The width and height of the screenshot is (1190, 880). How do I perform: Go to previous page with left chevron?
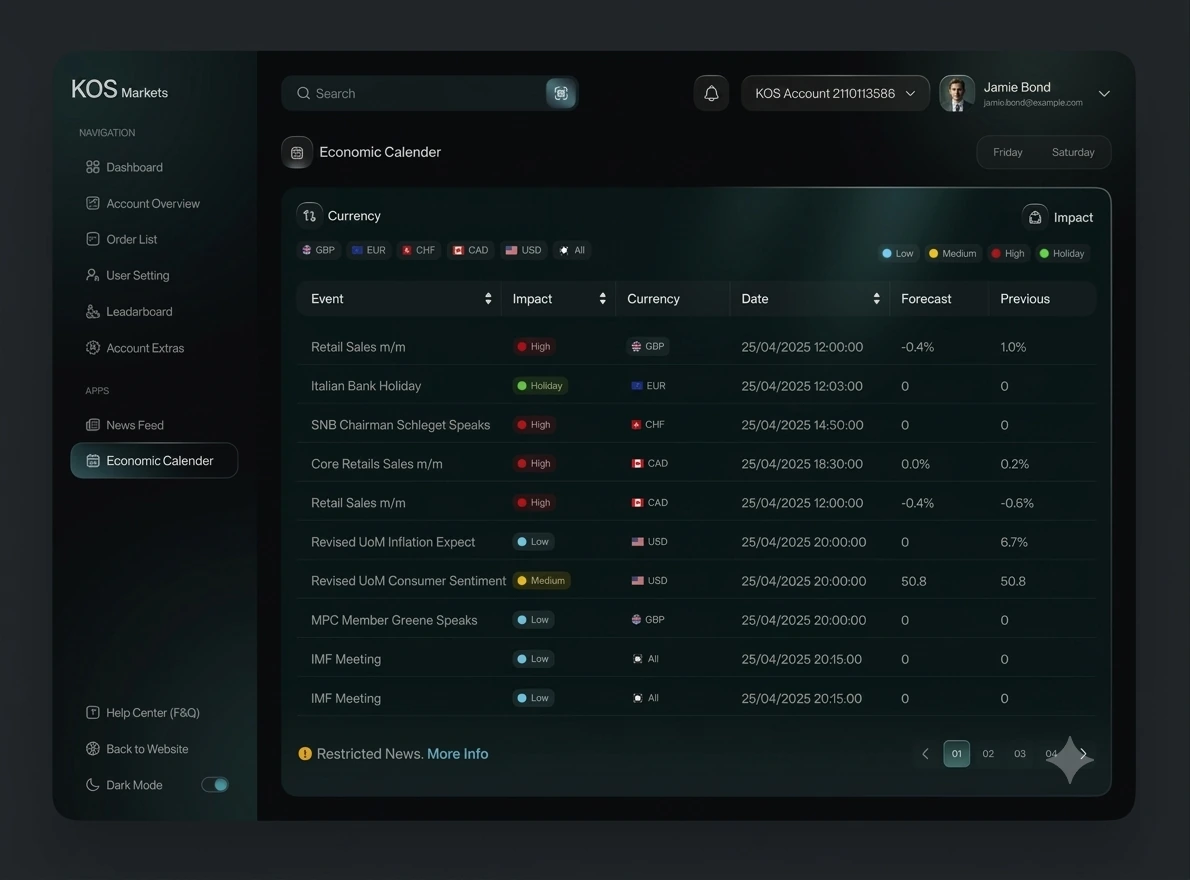[x=925, y=754]
